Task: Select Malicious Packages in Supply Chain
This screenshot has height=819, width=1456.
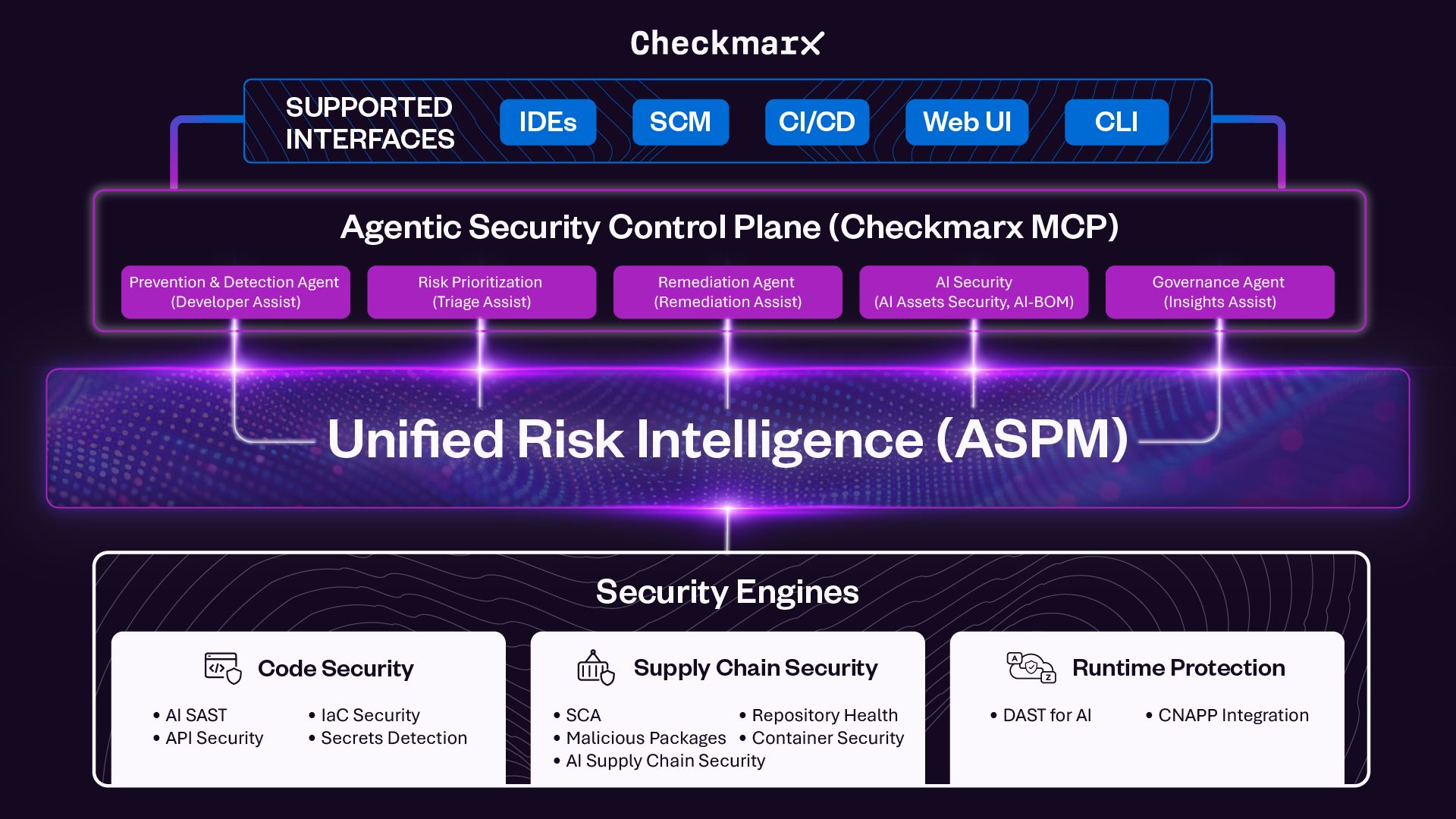Action: tap(645, 738)
